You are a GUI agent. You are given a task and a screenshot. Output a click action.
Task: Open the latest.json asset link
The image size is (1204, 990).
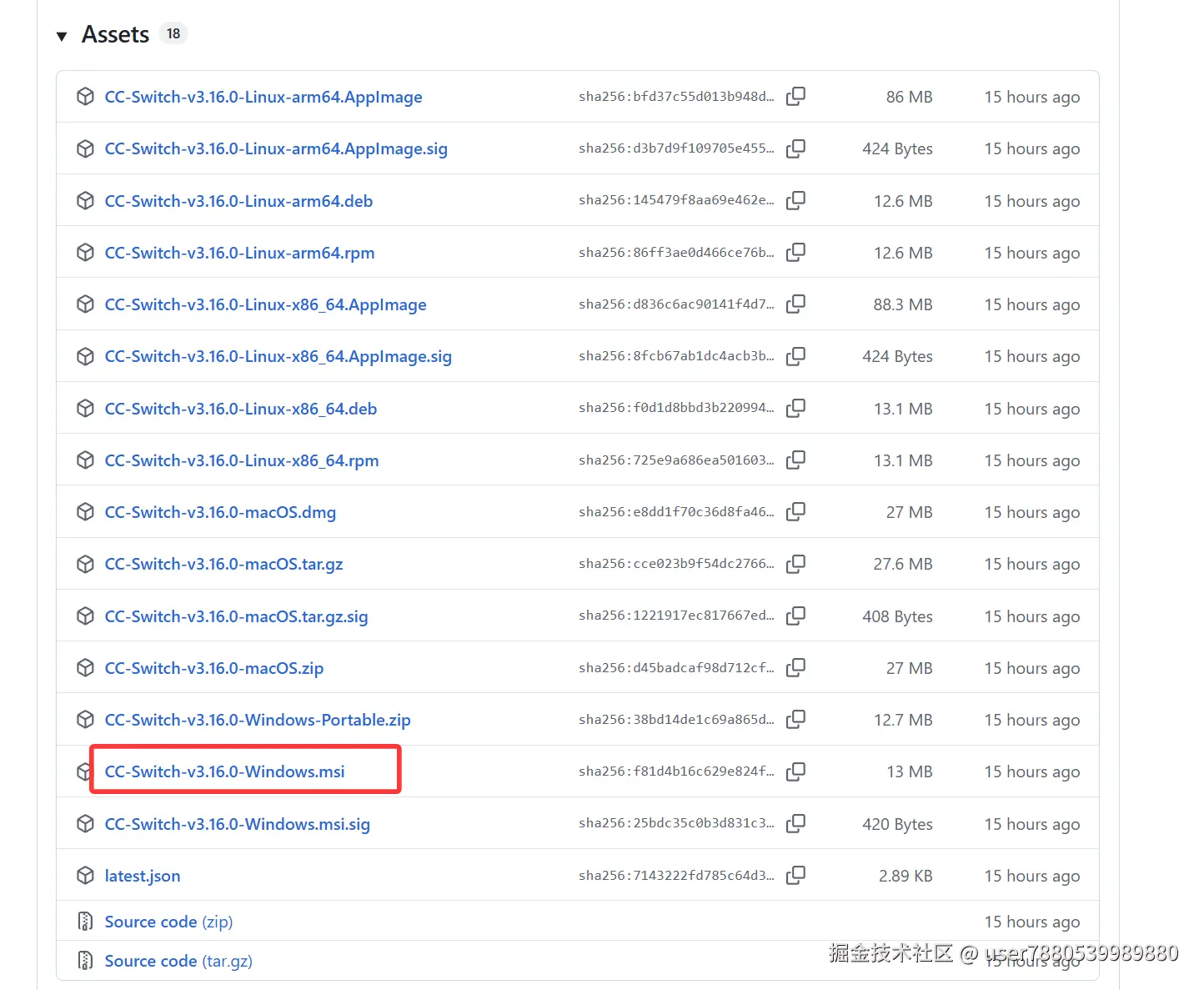pyautogui.click(x=143, y=876)
